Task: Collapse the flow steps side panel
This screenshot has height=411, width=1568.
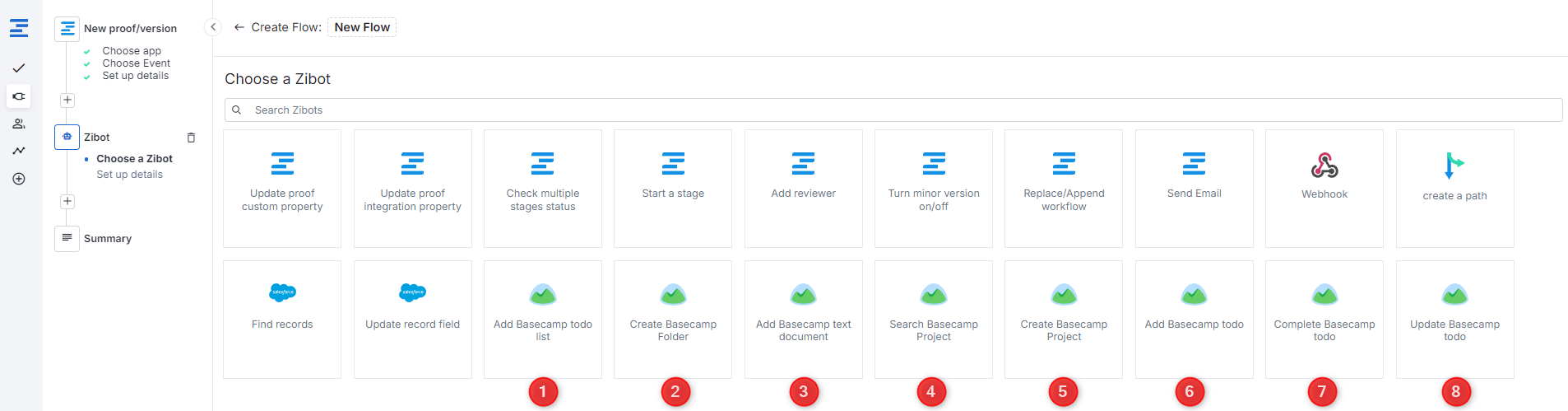Action: click(x=213, y=27)
